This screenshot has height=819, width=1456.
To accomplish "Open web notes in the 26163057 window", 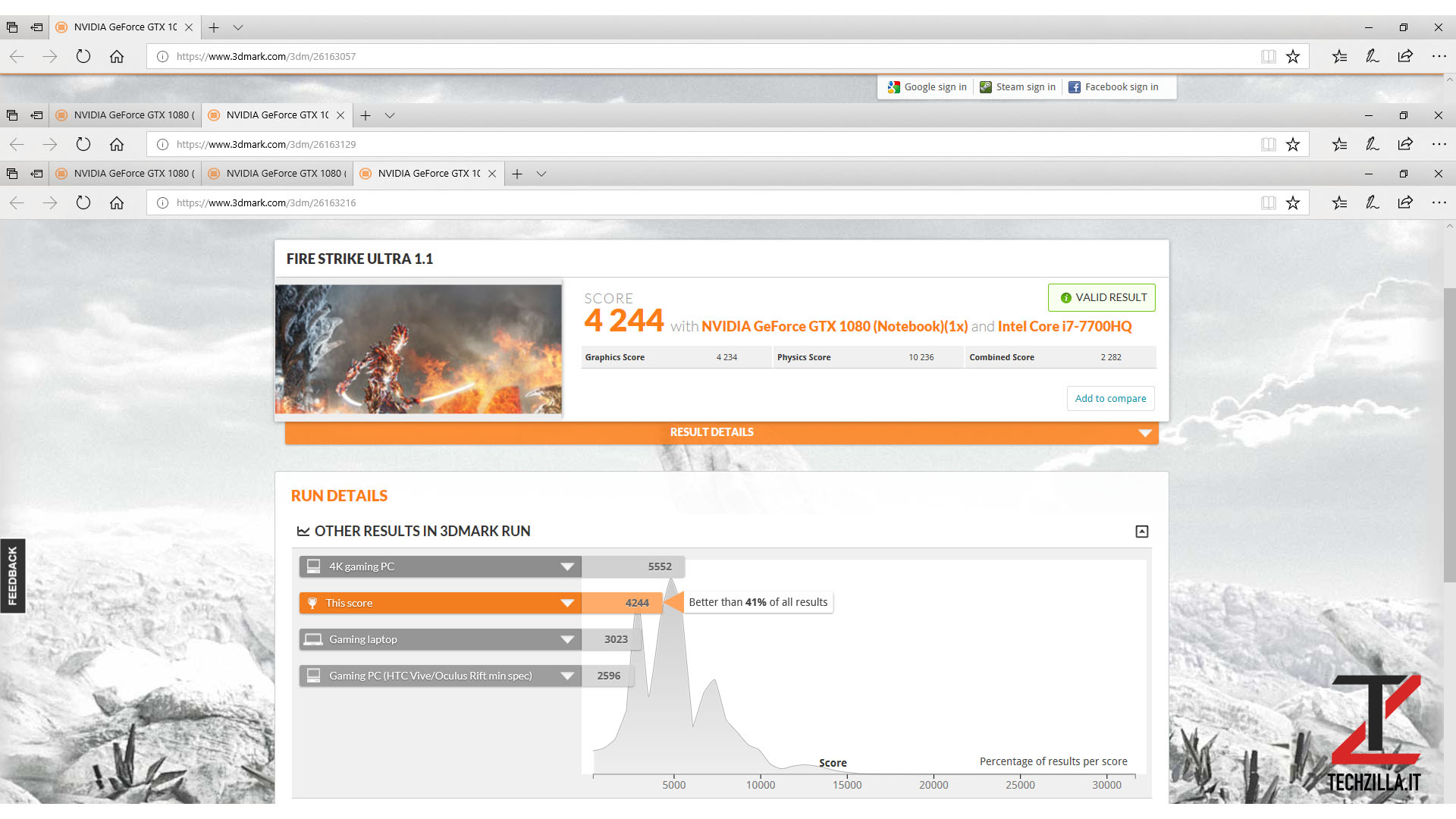I will [x=1373, y=56].
